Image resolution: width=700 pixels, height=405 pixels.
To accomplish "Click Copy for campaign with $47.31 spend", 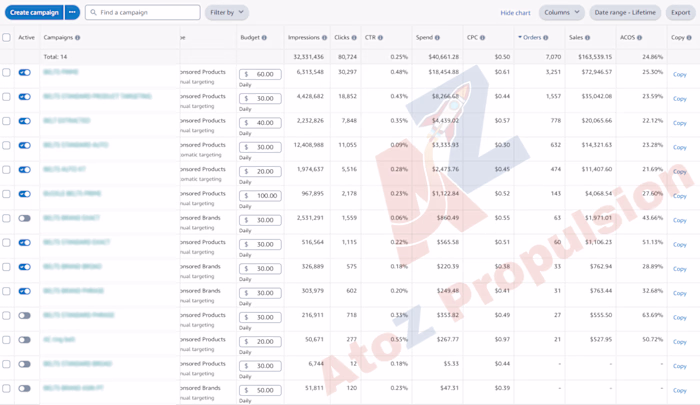I will point(679,390).
